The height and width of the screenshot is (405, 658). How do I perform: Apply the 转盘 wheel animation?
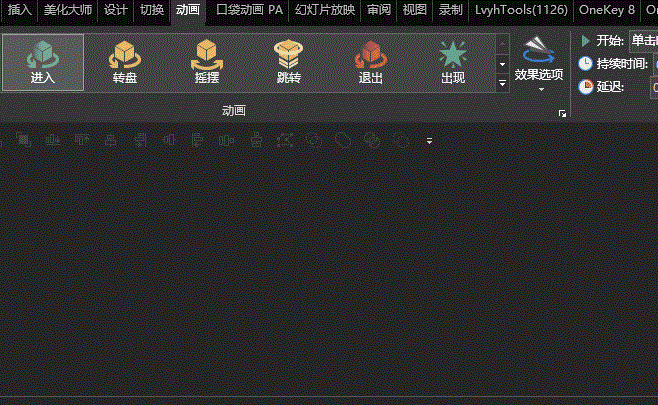pos(124,62)
